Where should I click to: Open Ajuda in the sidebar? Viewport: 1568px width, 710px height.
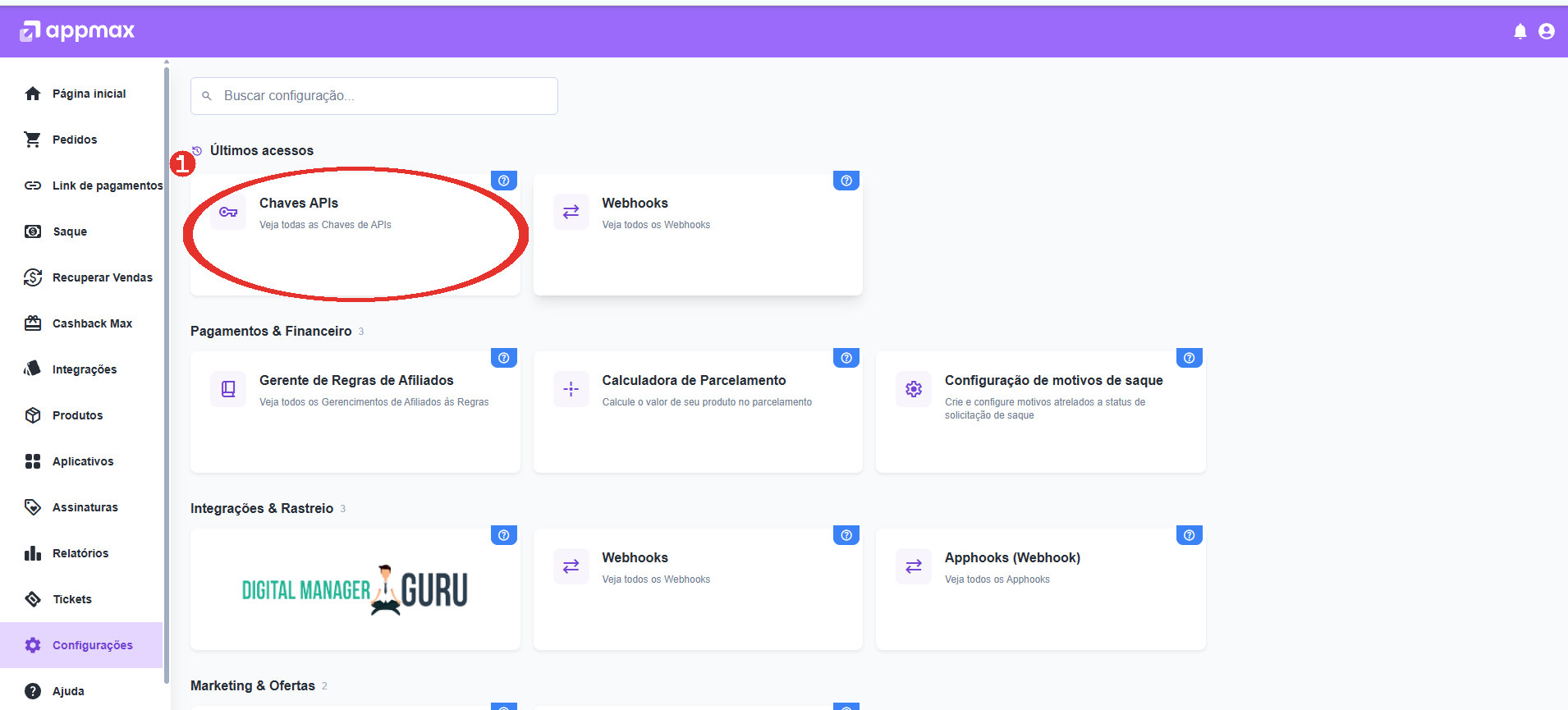coord(82,691)
